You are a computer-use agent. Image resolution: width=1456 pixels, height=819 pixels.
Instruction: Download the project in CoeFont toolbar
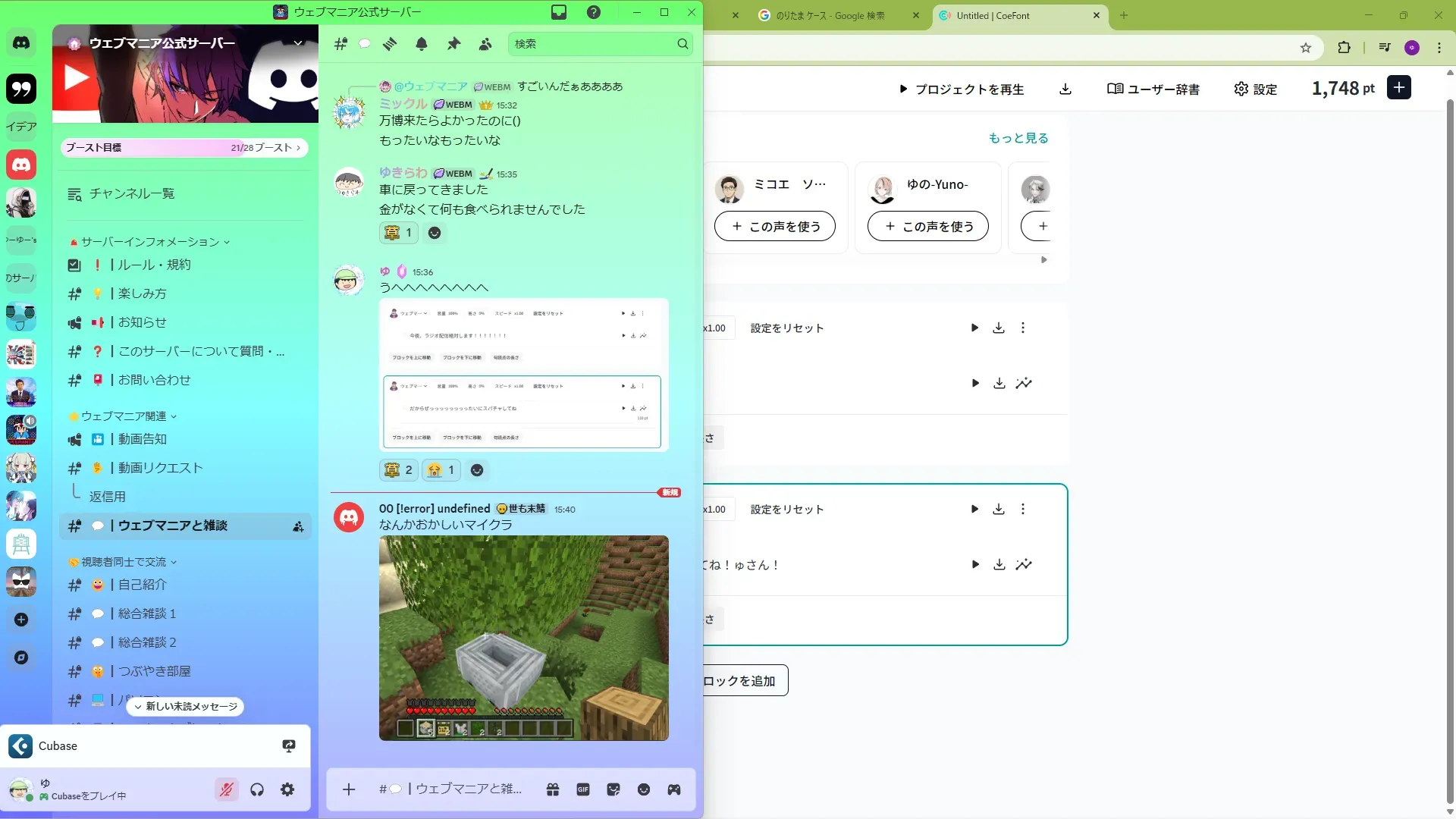coord(1065,89)
